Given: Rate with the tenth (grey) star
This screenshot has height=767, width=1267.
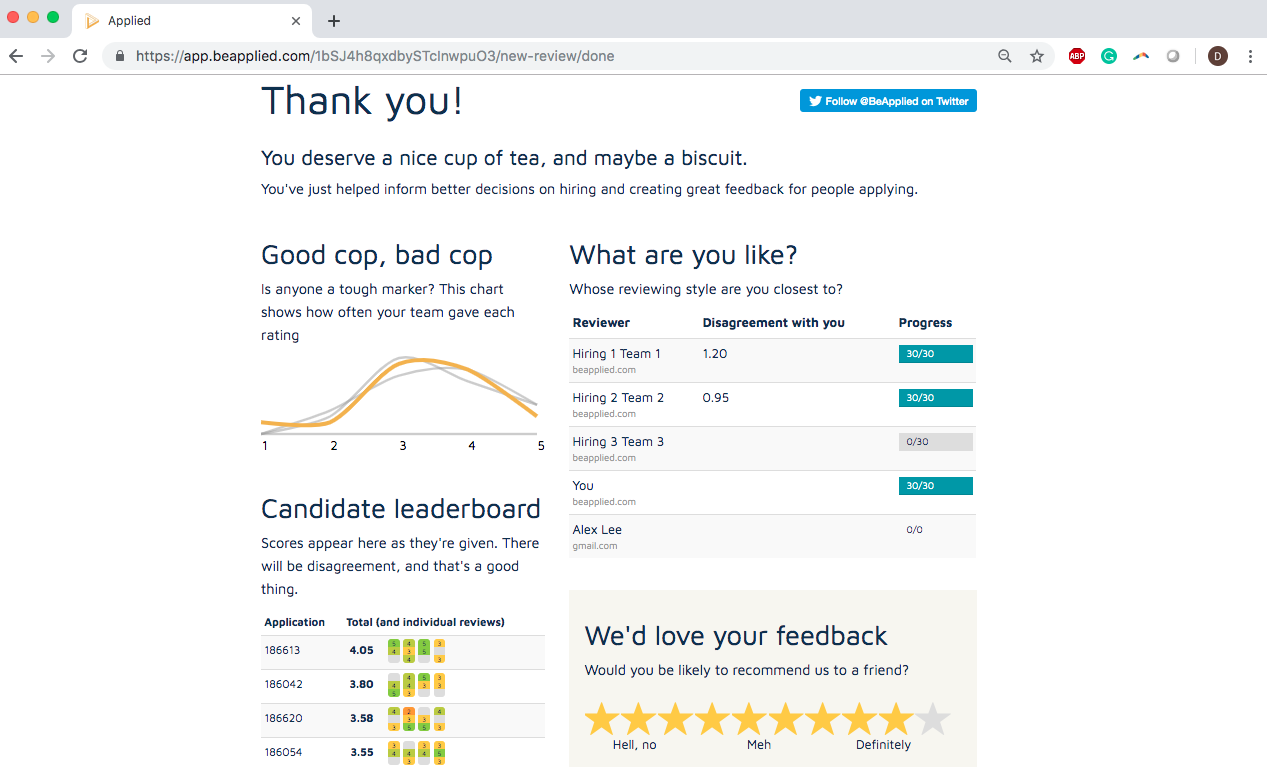Looking at the screenshot, I should pos(932,719).
